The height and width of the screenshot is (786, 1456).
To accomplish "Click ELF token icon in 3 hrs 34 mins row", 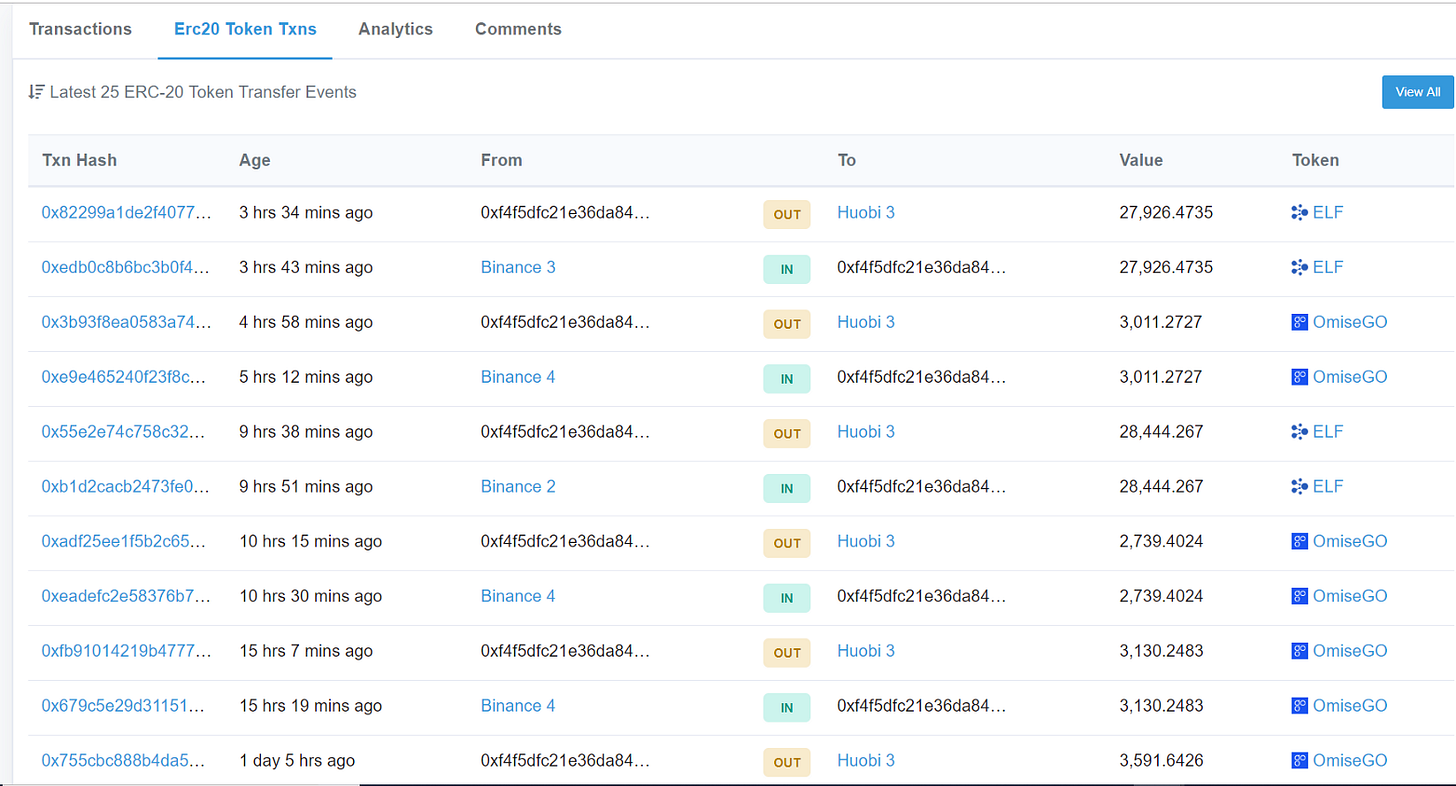I will click(x=1300, y=212).
